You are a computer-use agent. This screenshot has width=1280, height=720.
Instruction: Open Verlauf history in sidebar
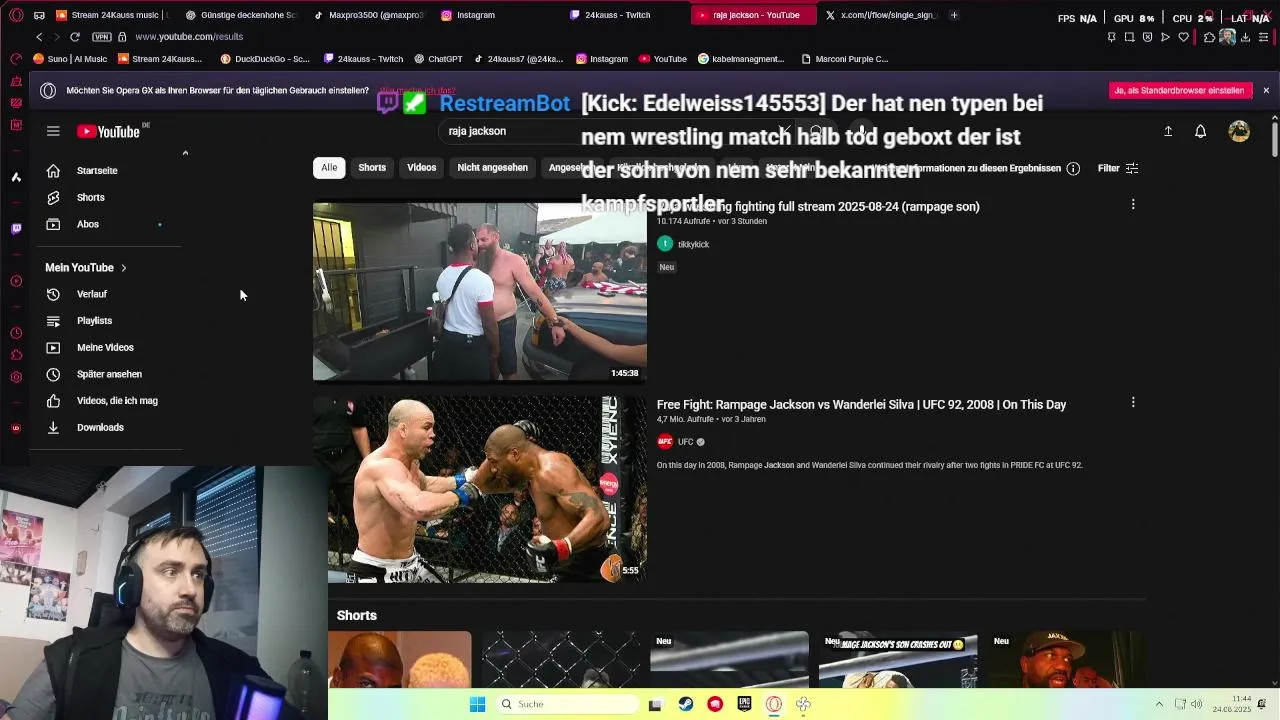(x=108, y=294)
